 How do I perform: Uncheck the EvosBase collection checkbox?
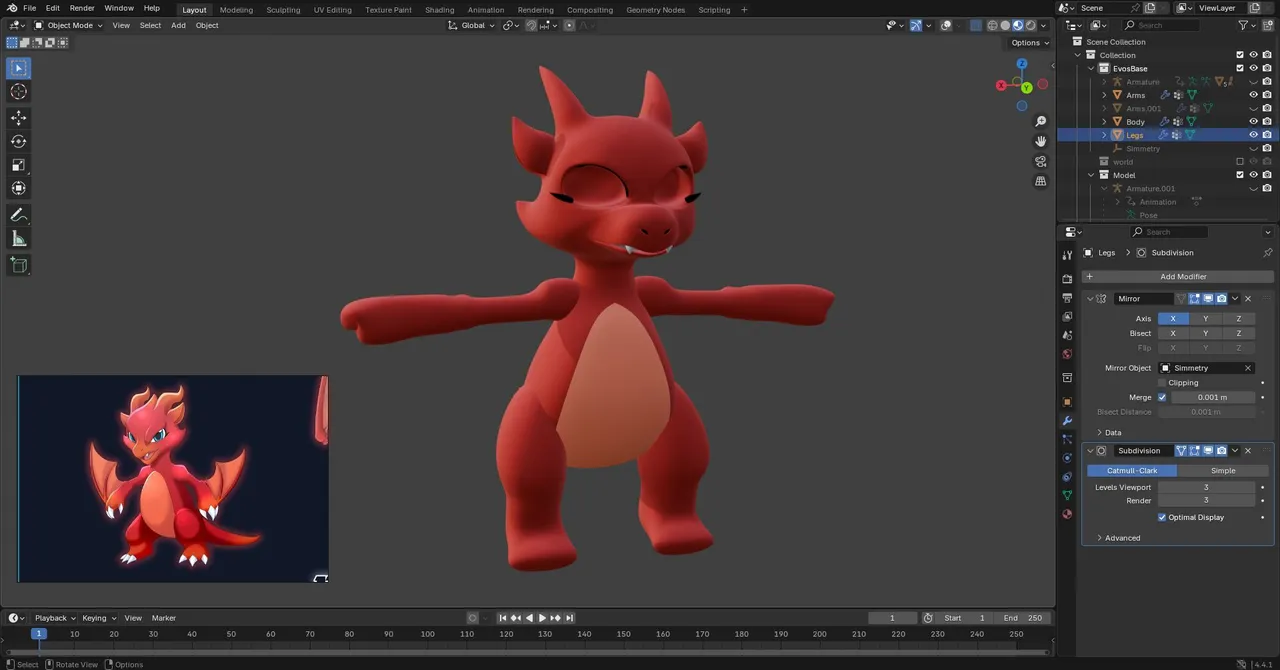1240,68
